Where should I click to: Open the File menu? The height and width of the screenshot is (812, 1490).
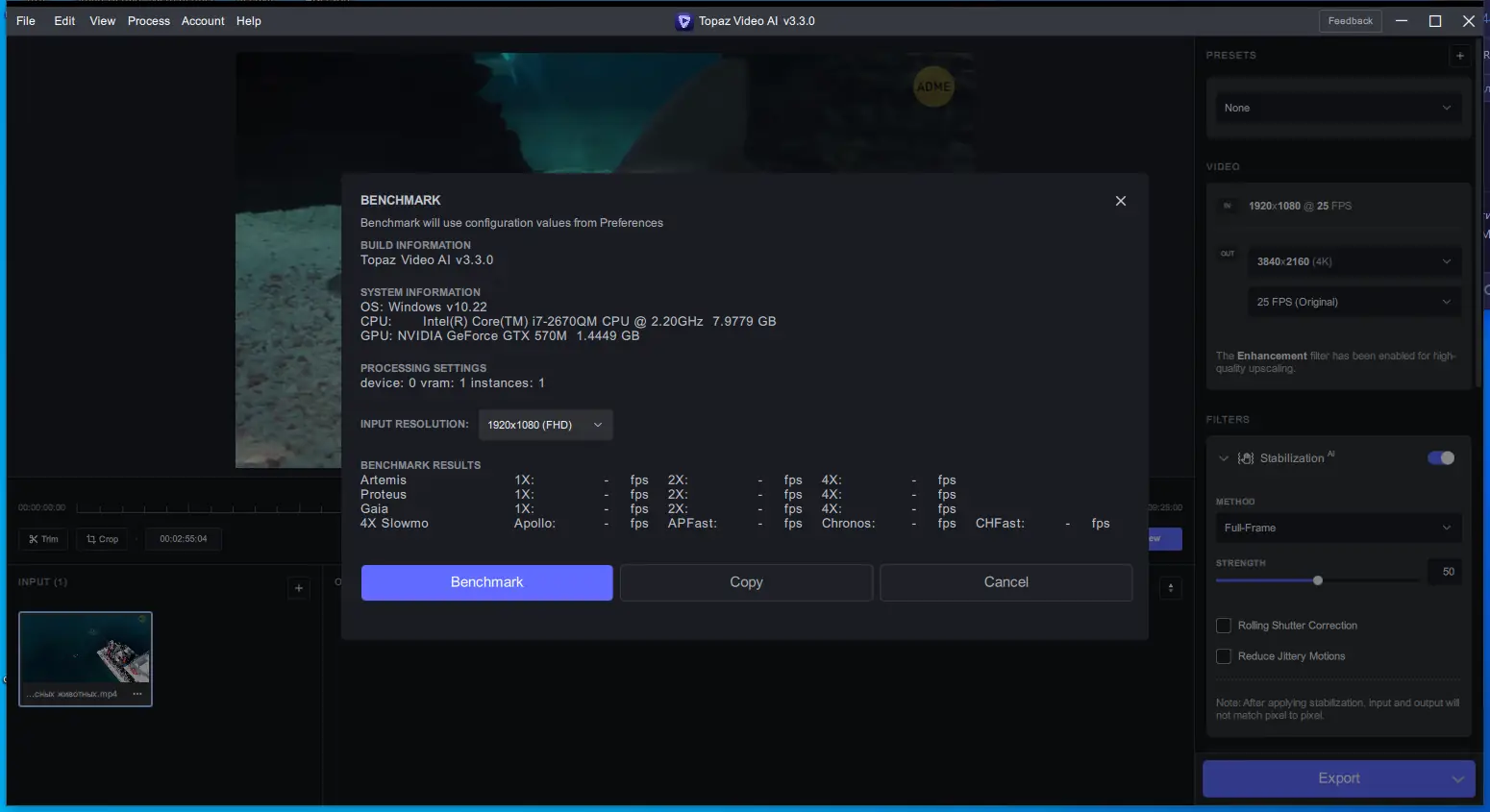[26, 21]
